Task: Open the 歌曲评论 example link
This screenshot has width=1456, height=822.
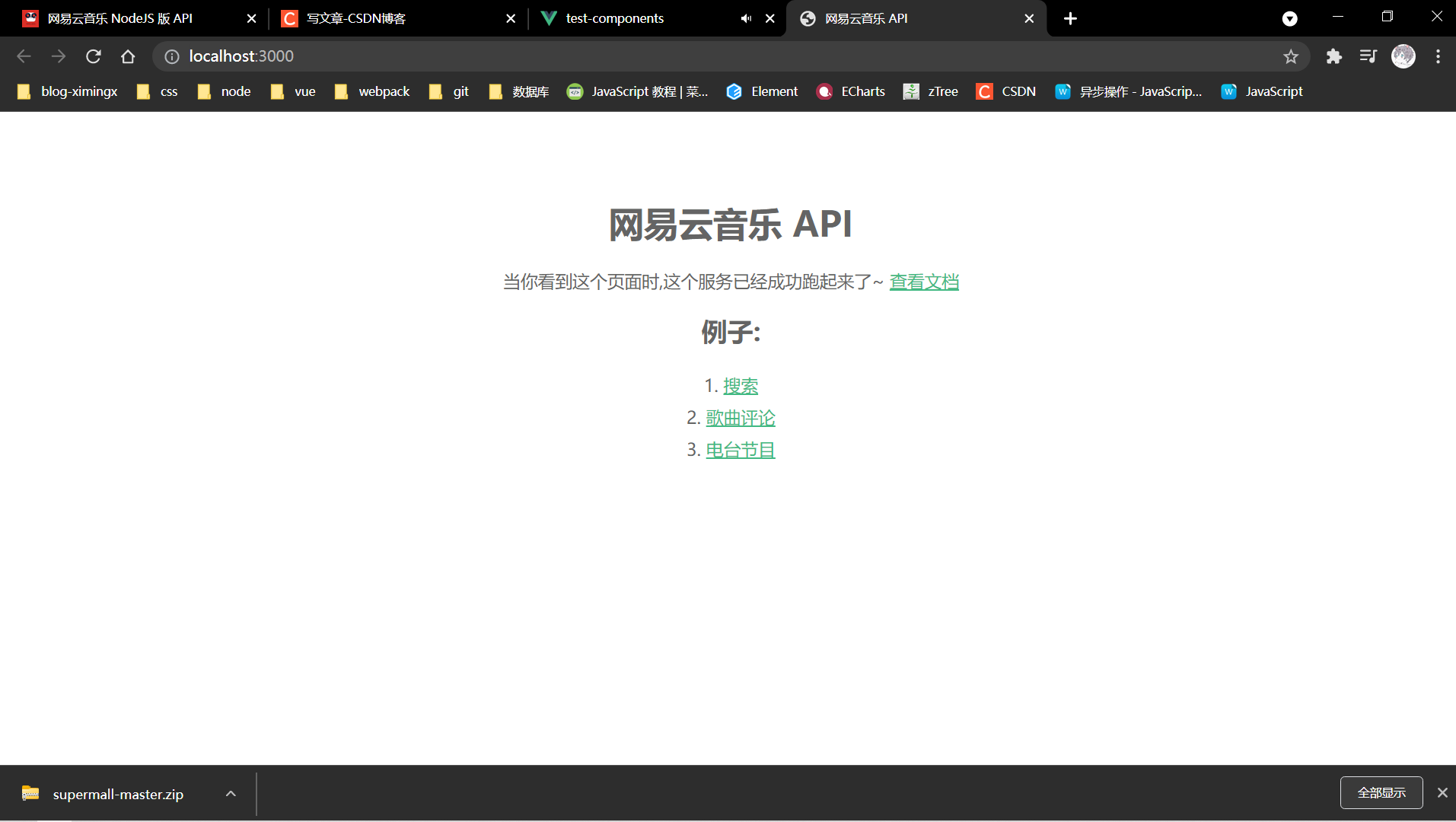Action: pos(741,418)
